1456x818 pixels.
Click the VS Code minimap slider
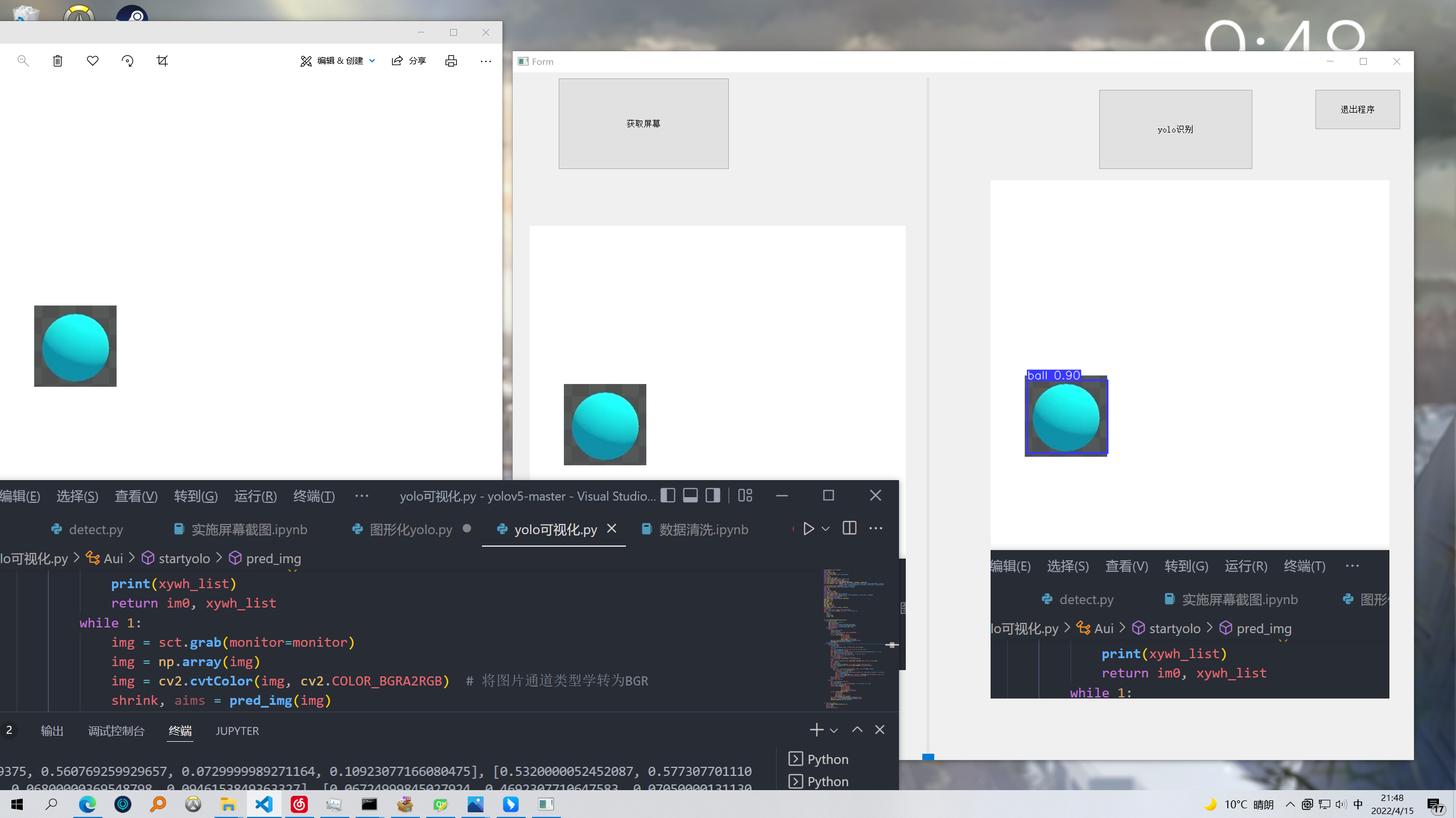click(892, 645)
